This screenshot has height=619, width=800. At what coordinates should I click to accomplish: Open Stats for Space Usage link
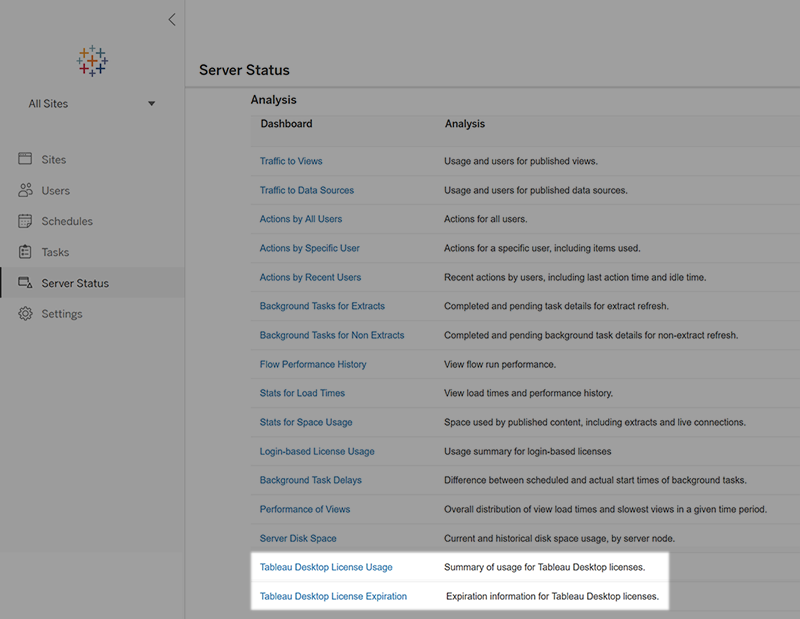coord(306,422)
